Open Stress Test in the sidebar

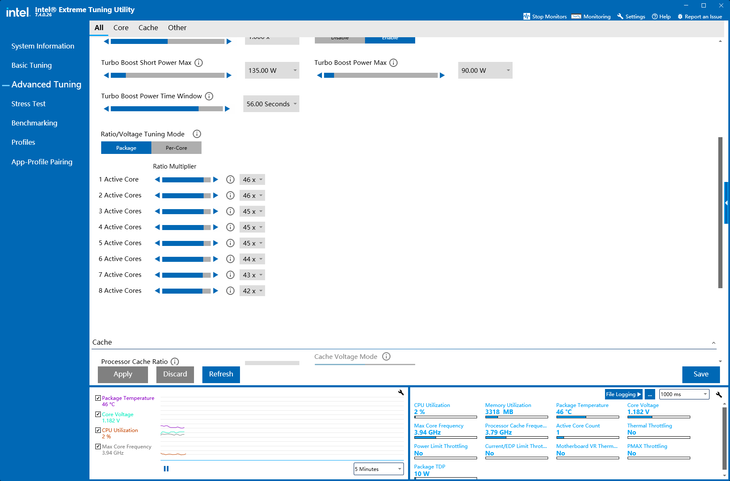(28, 104)
